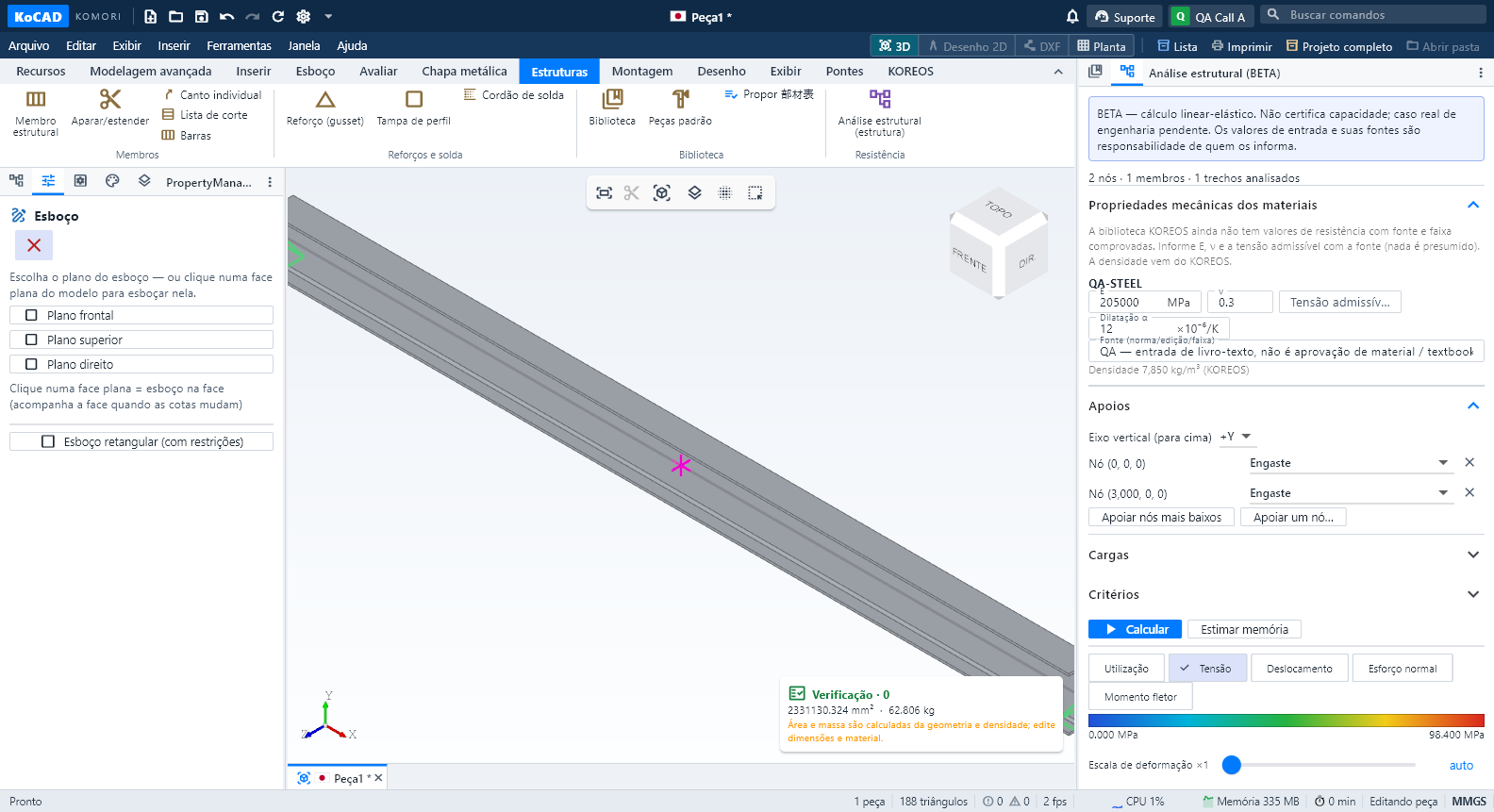
Task: Open the appearance palette panel icon
Action: 112,181
